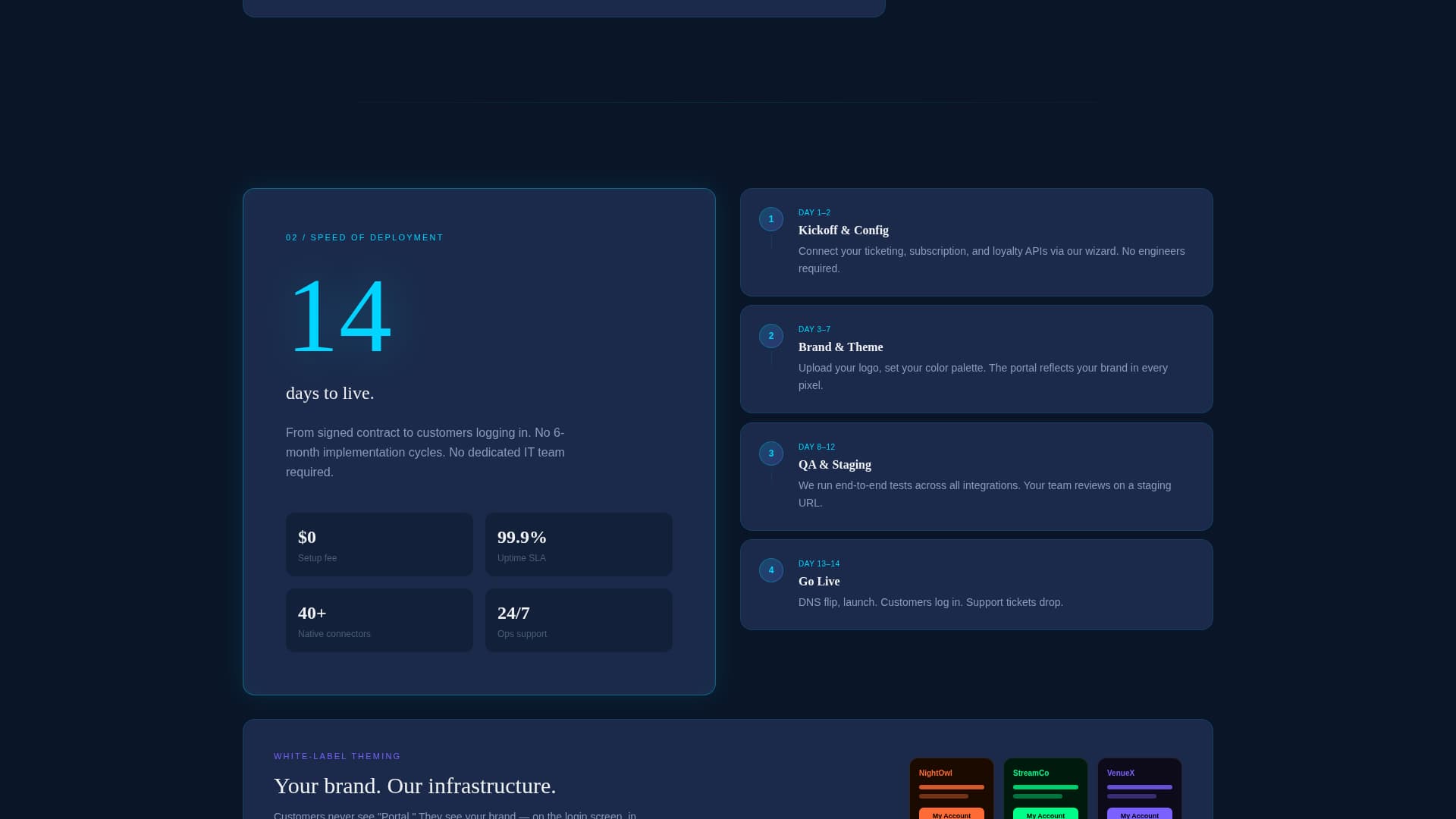
Task: Select the 24/7 Ops support stat tile
Action: click(x=579, y=620)
